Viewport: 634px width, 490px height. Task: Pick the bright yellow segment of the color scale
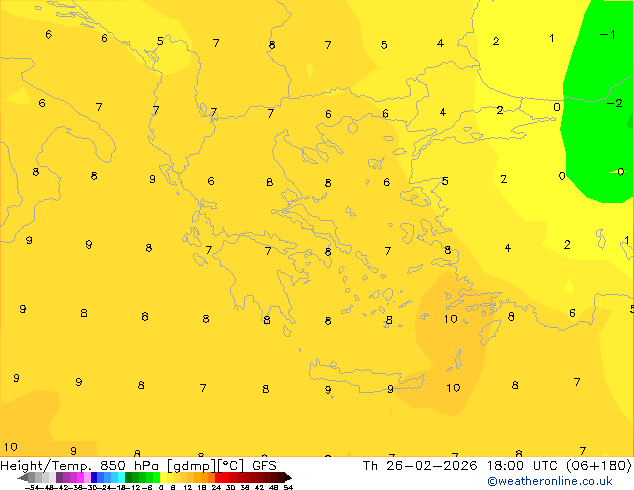tap(163, 477)
